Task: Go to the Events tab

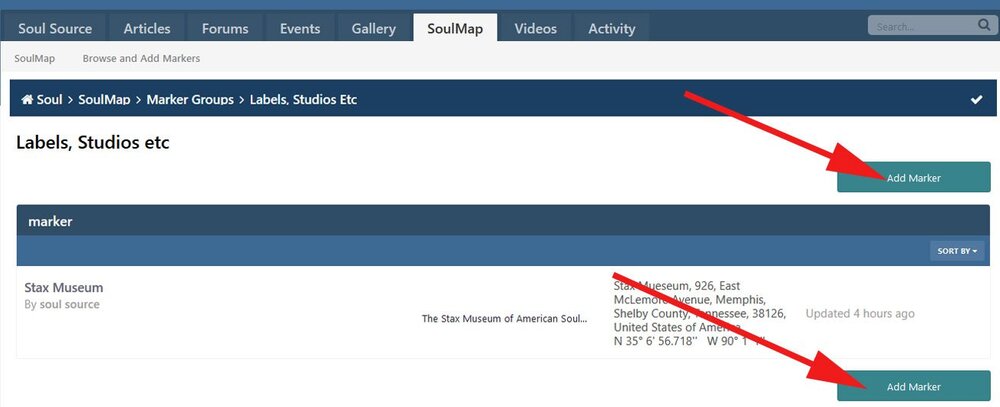Action: tap(300, 29)
